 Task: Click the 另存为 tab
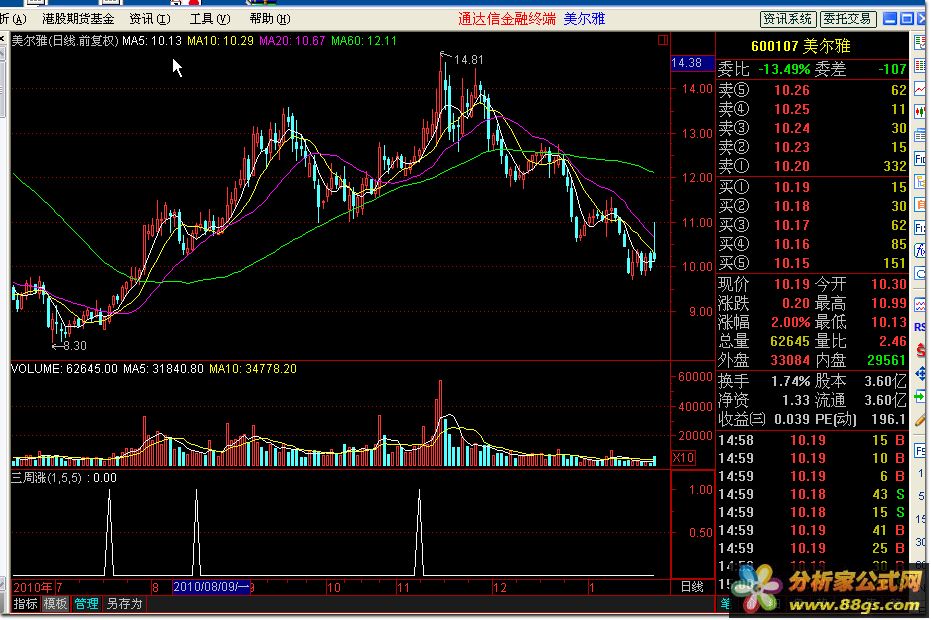point(124,604)
